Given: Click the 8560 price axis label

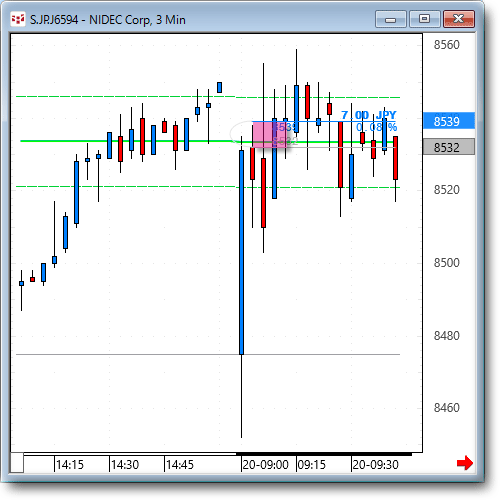Looking at the screenshot, I should 446,45.
